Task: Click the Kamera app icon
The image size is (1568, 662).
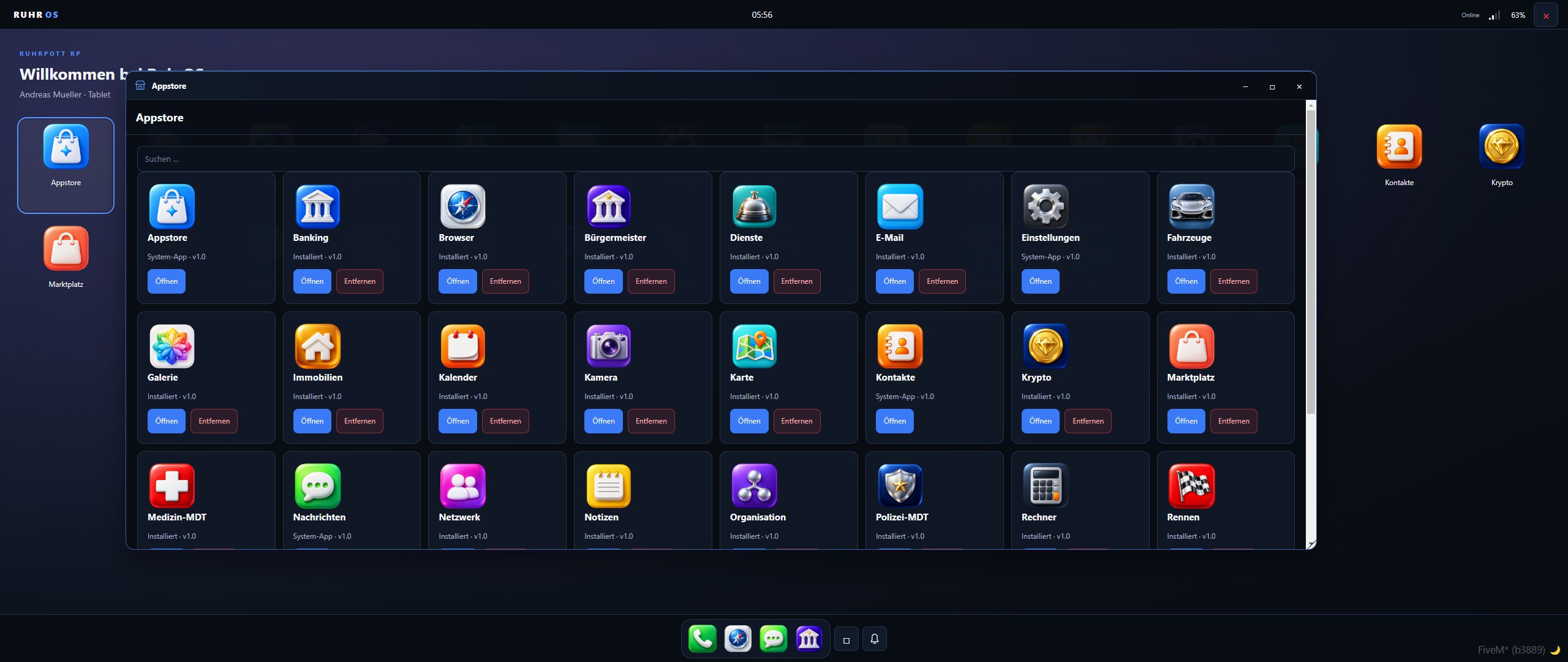Action: point(608,346)
